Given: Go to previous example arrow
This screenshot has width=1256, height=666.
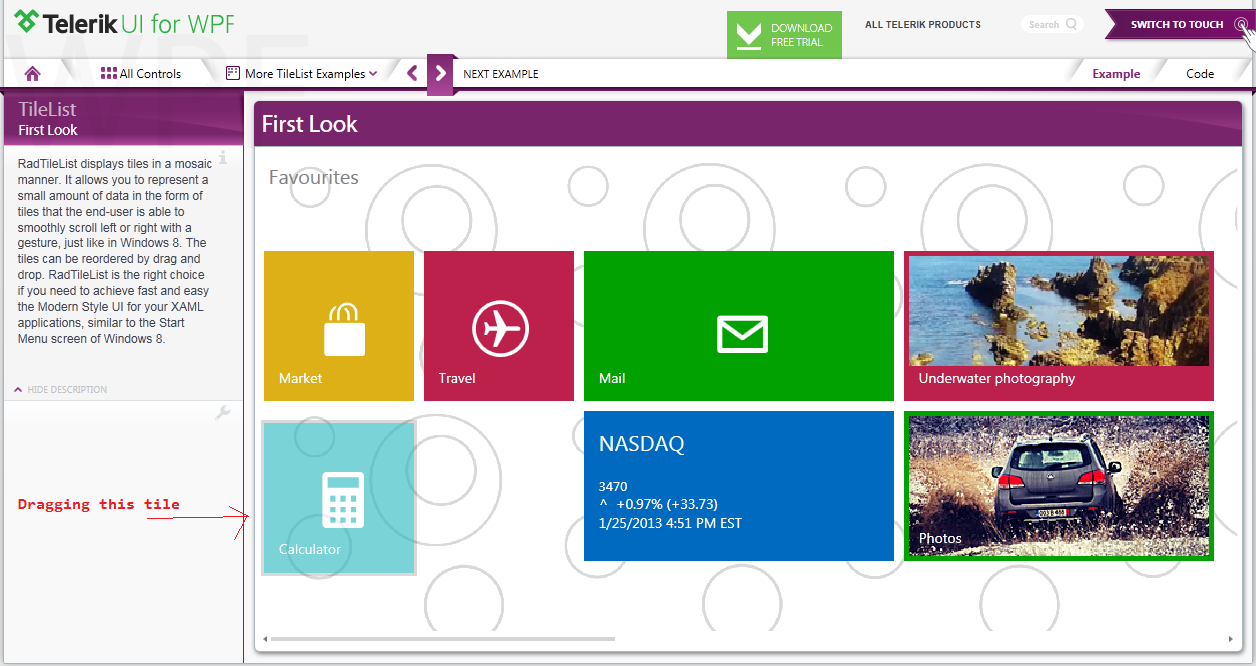Looking at the screenshot, I should click(412, 73).
